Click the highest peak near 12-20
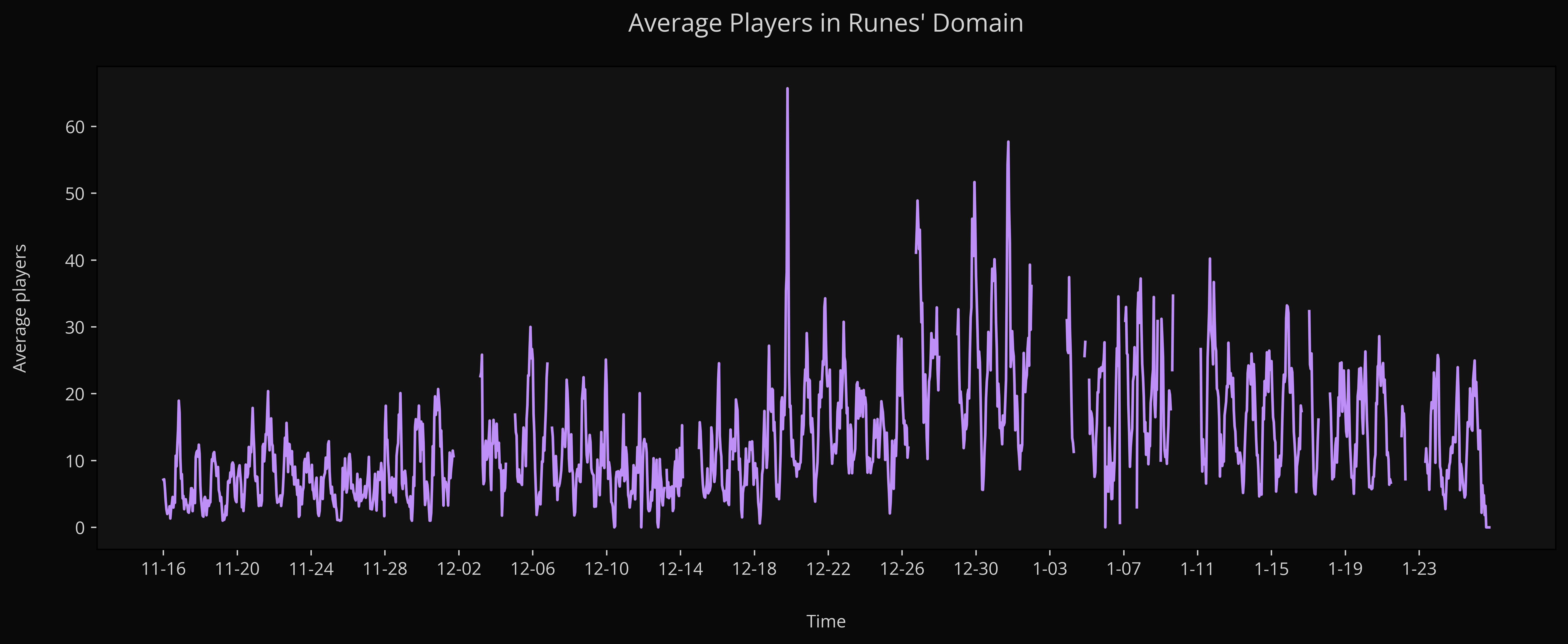Image resolution: width=1568 pixels, height=644 pixels. 788,89
